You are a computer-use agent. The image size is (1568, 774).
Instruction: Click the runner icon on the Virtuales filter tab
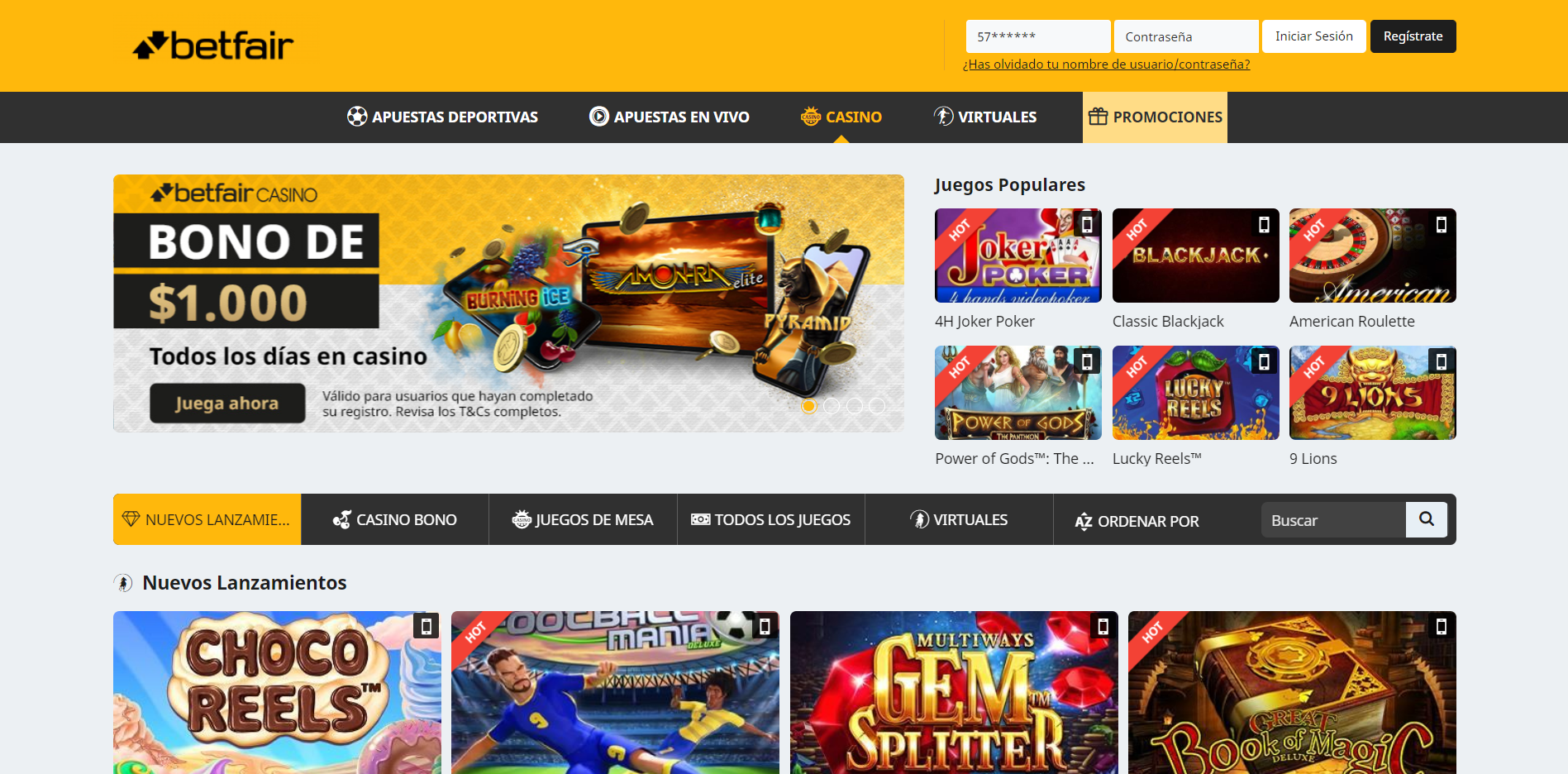click(x=919, y=519)
